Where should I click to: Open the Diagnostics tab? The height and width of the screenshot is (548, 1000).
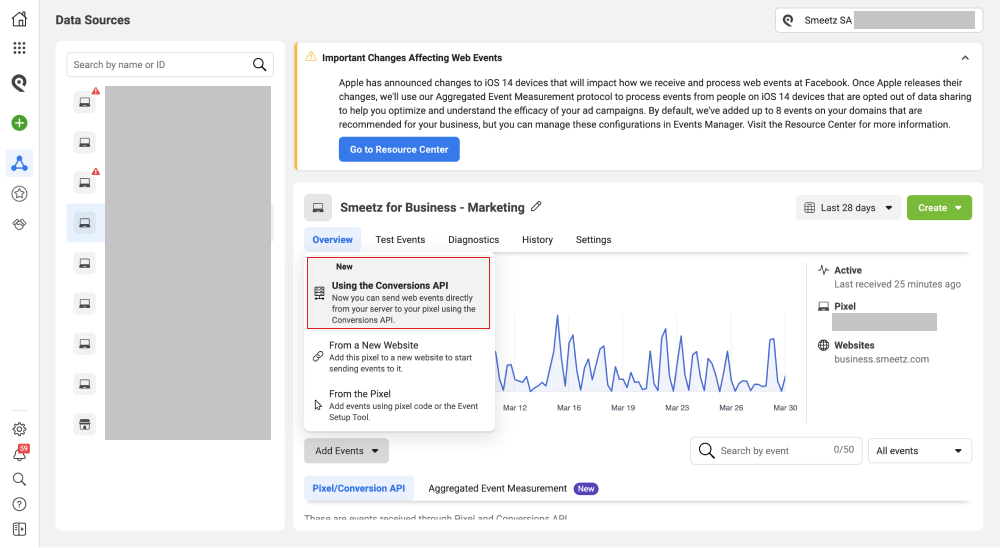click(473, 240)
